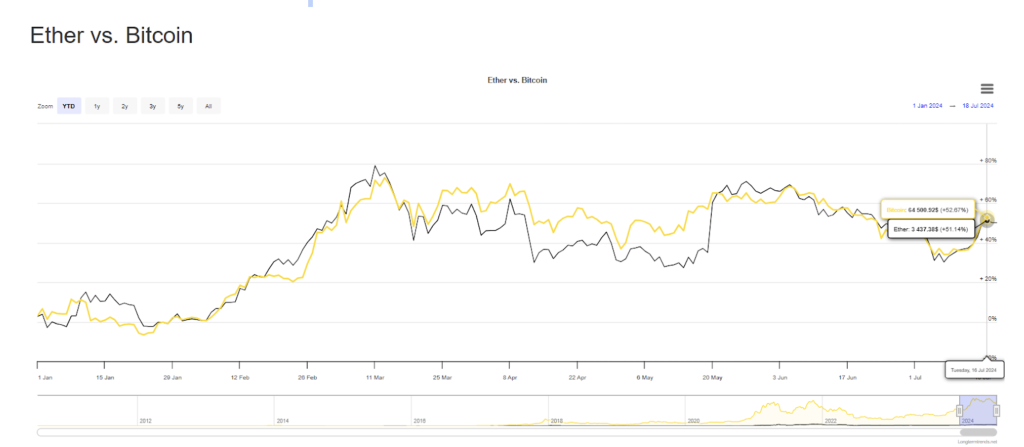Select the YTD zoom button
This screenshot has width=1024, height=447.
pos(69,106)
